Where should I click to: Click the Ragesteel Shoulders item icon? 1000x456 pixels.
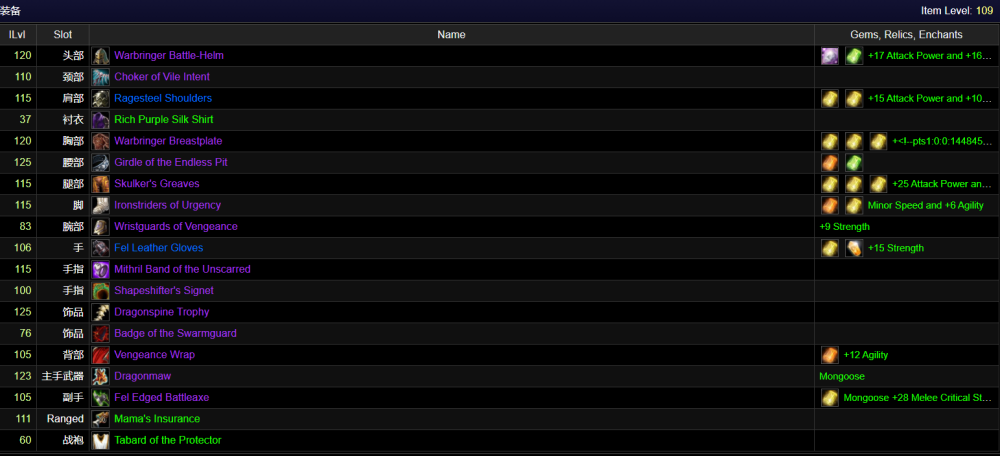pyautogui.click(x=100, y=98)
